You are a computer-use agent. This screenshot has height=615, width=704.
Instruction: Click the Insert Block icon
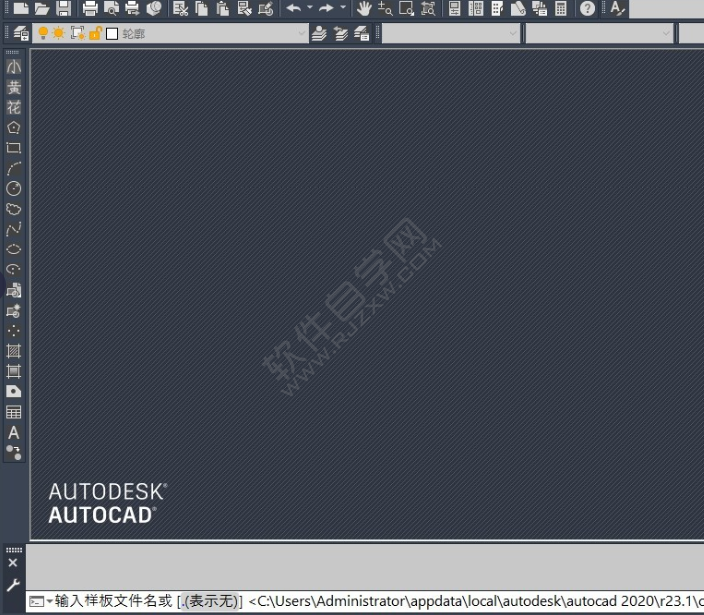coord(14,290)
